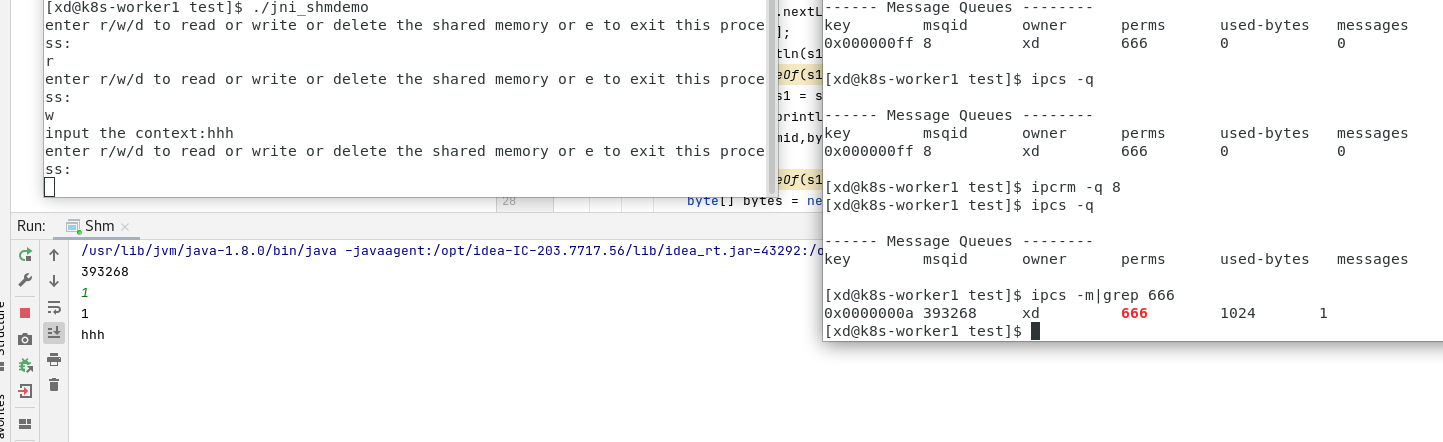Attach debugger using the bug icon
The height and width of the screenshot is (442, 1443).
(25, 365)
